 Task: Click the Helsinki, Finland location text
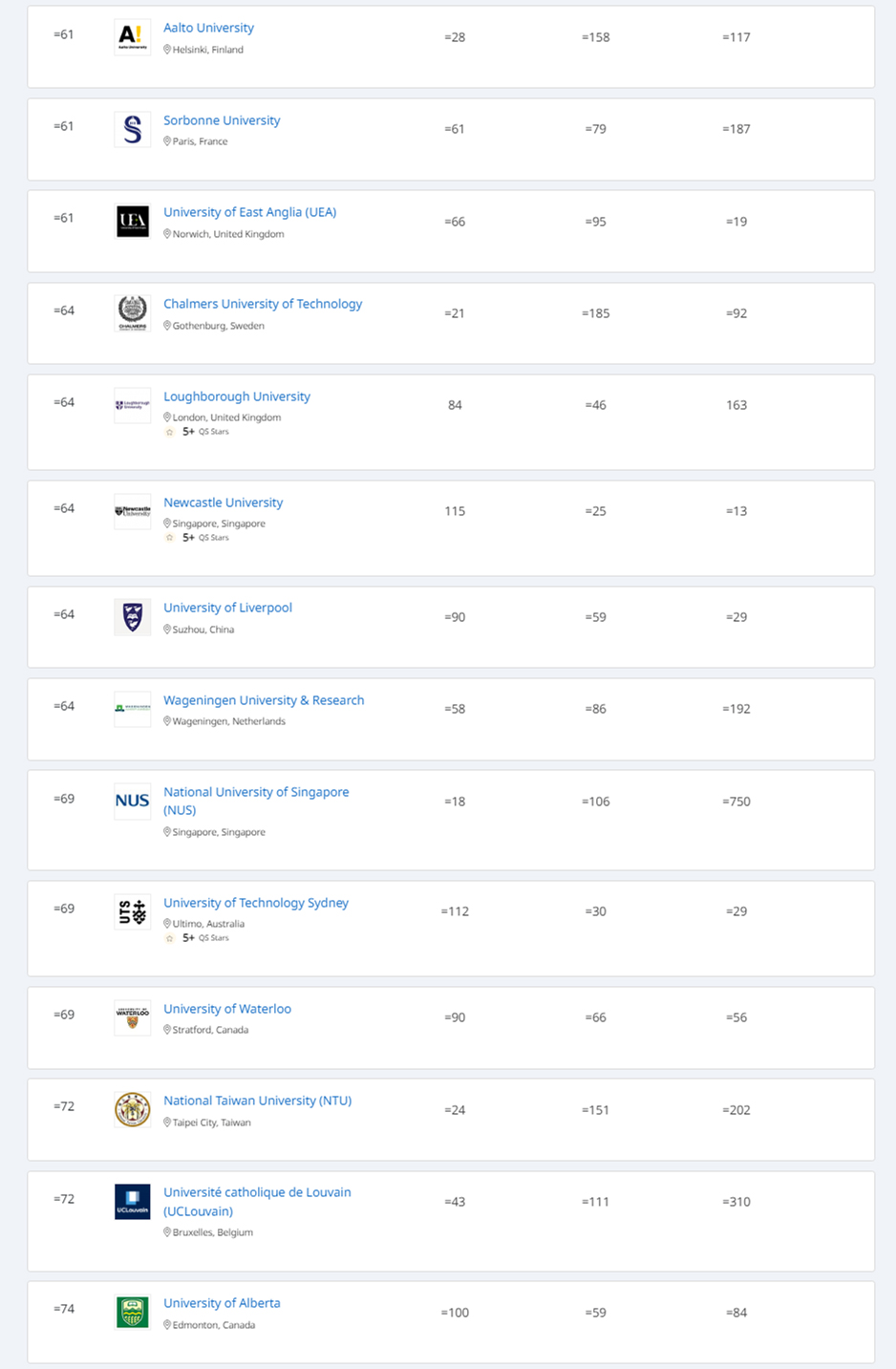pyautogui.click(x=207, y=50)
